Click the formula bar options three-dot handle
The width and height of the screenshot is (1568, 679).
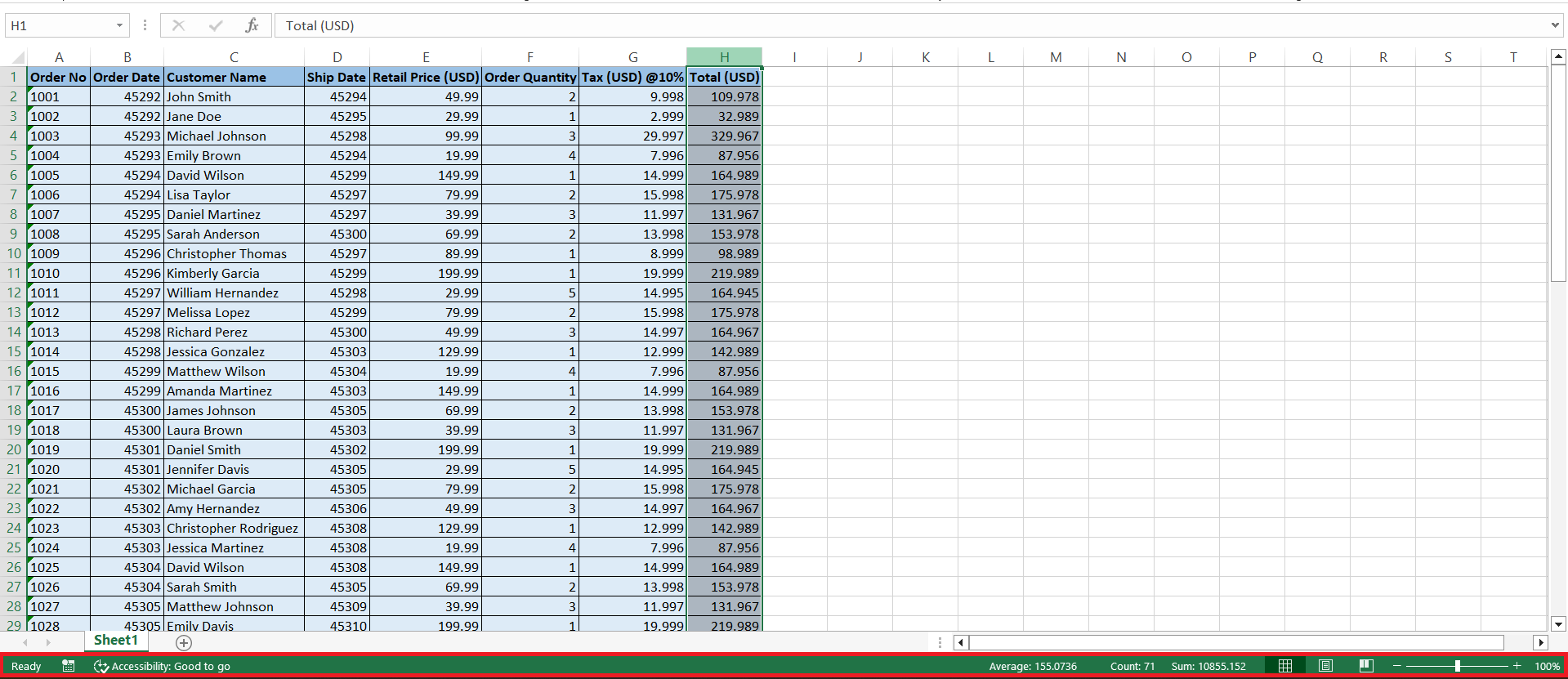pyautogui.click(x=145, y=25)
